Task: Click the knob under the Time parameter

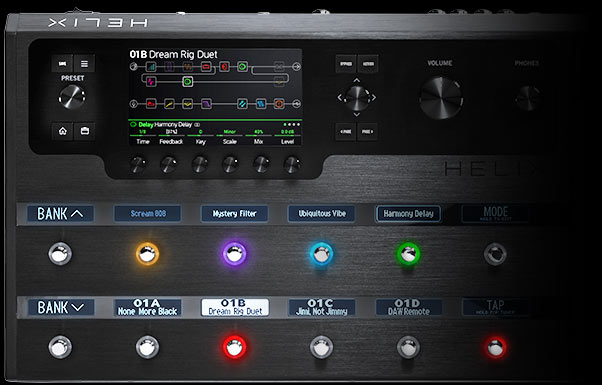Action: 138,164
